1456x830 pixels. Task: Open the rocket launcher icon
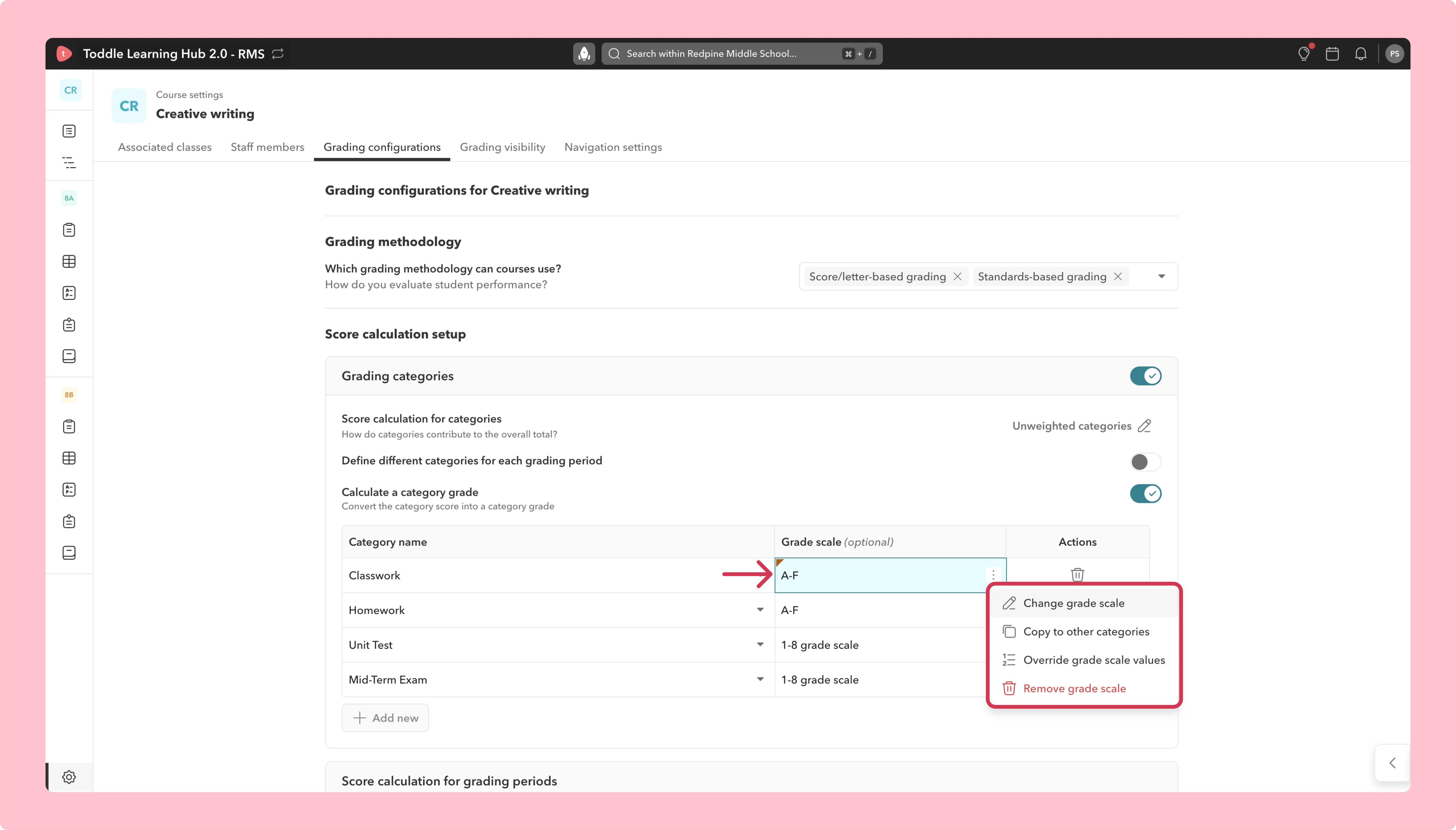pos(583,54)
